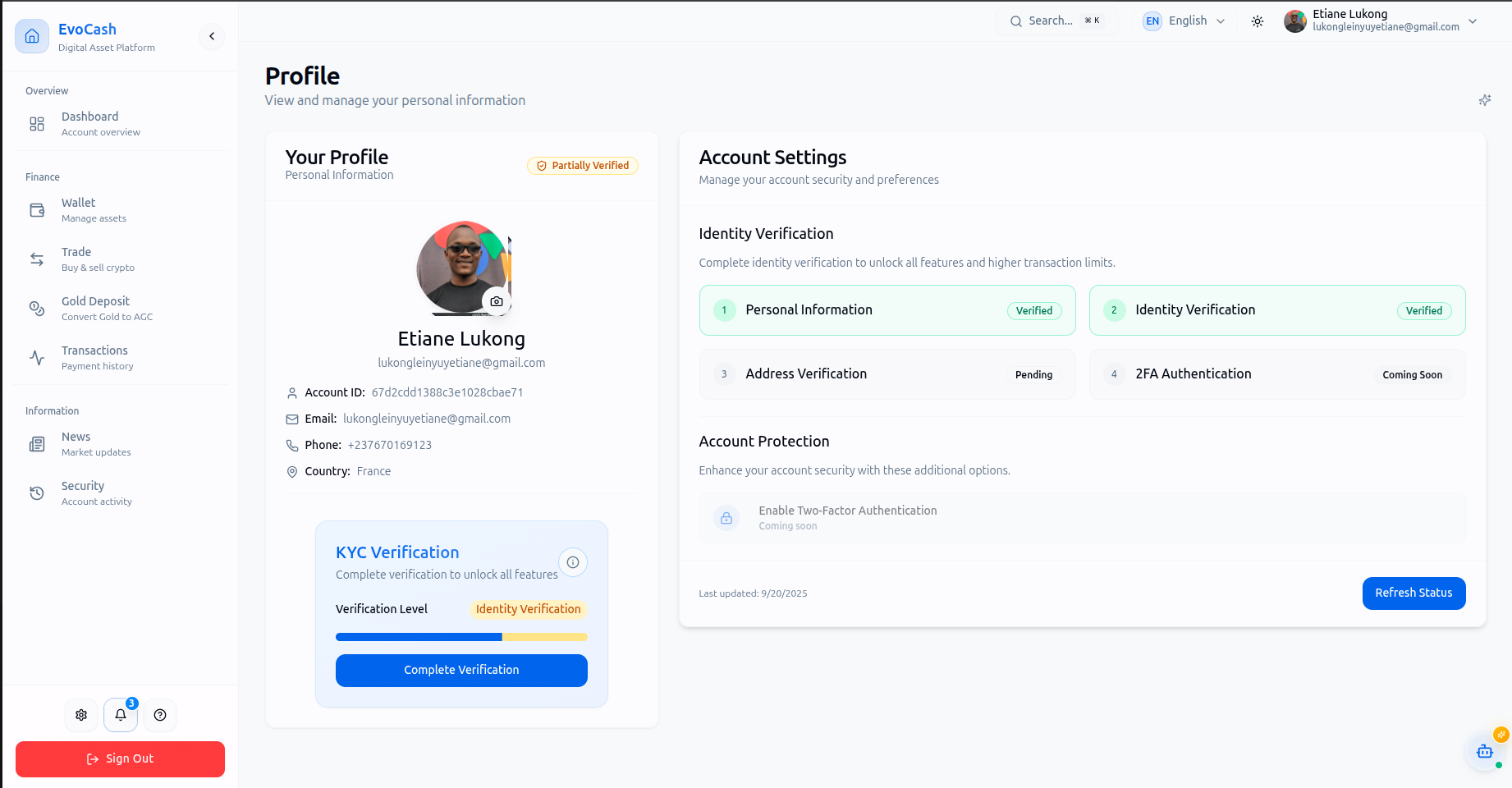Click the Dashboard grid icon

[37, 124]
